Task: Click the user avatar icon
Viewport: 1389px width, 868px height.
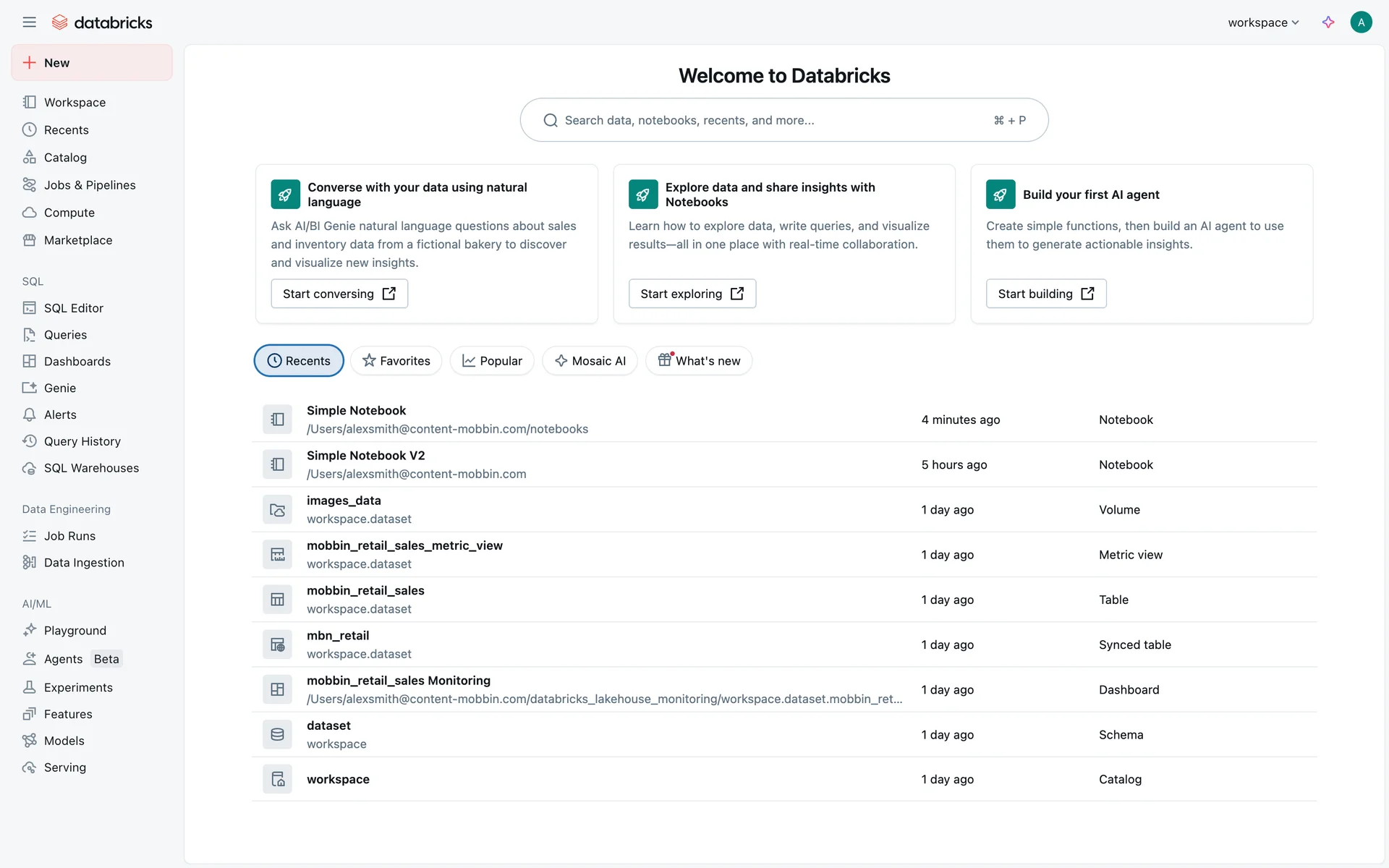Action: click(1361, 22)
